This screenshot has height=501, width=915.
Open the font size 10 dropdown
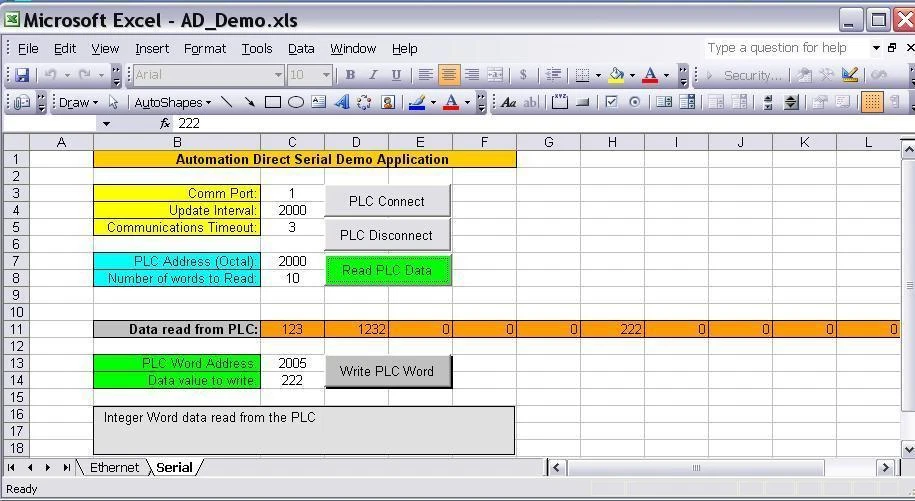[326, 75]
